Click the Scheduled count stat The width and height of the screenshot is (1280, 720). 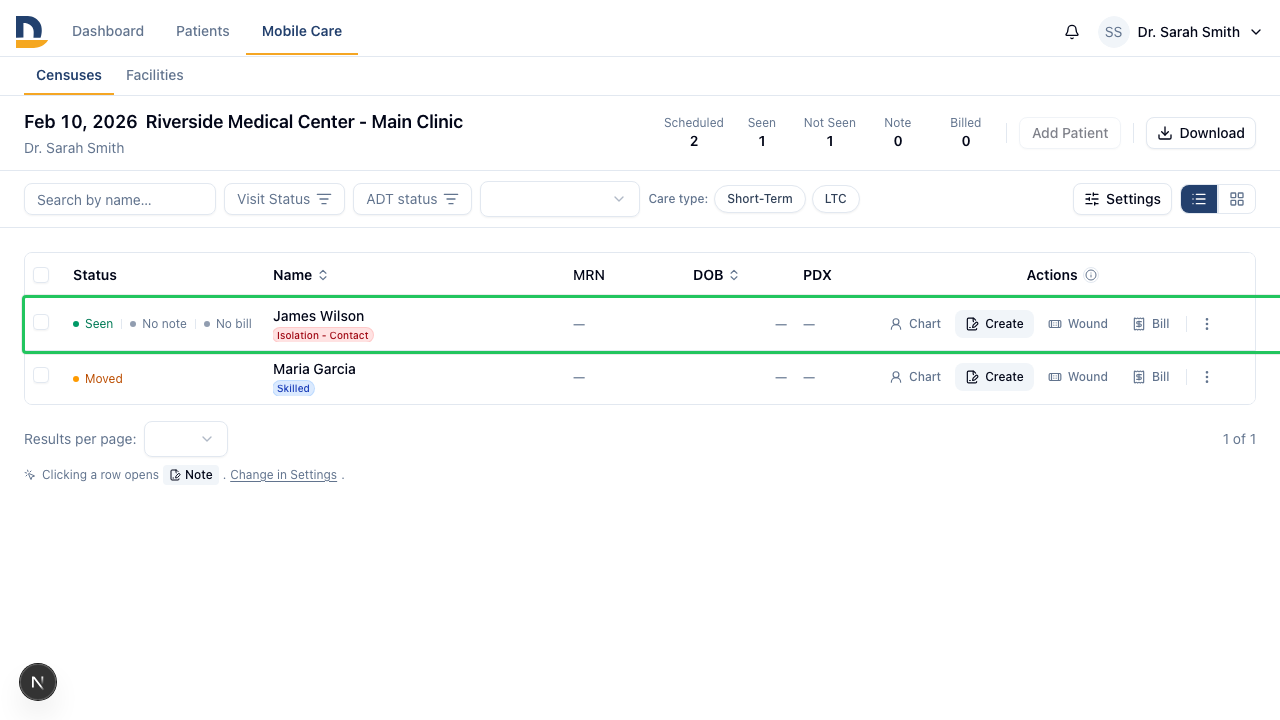click(694, 132)
